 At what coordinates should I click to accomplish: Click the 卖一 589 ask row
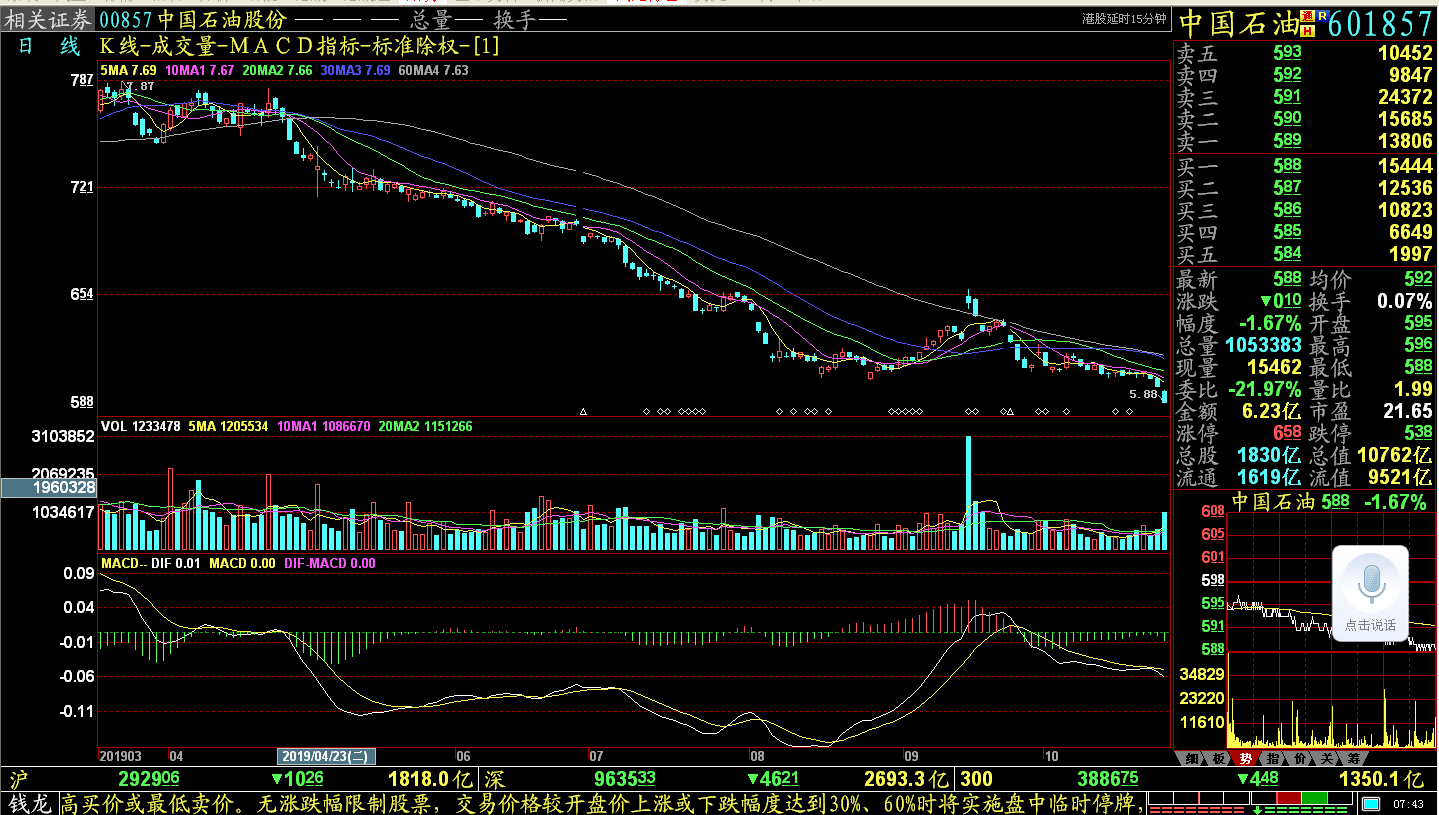tap(1305, 141)
